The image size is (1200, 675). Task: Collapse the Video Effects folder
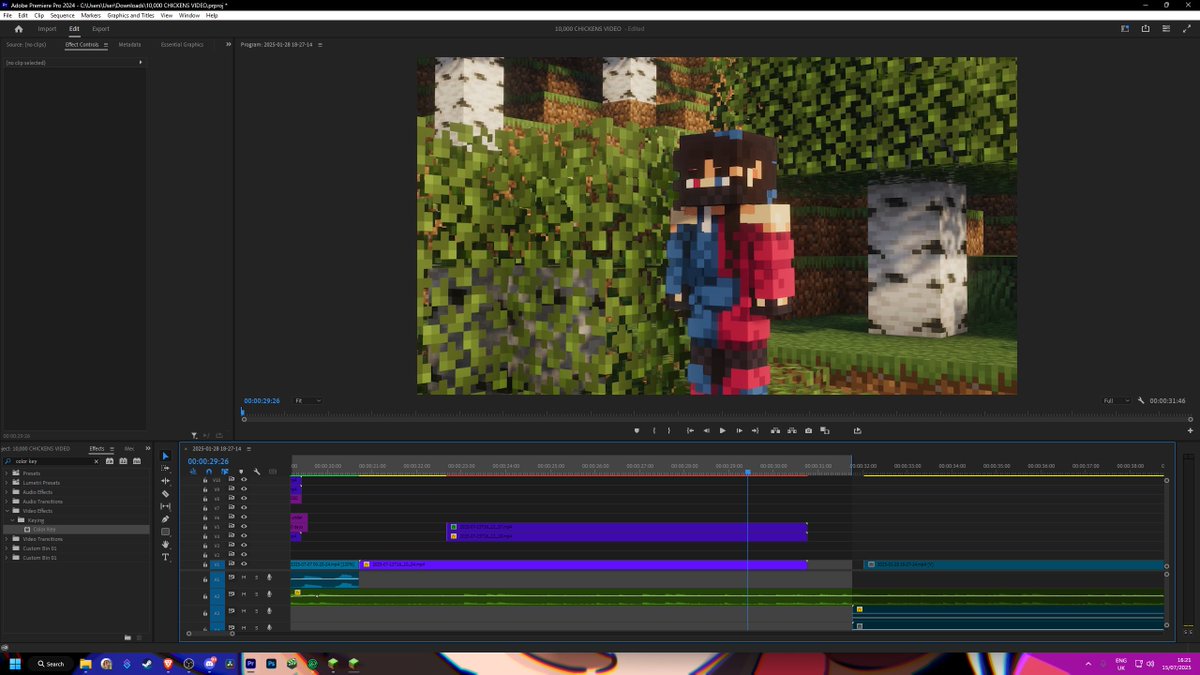[x=6, y=511]
